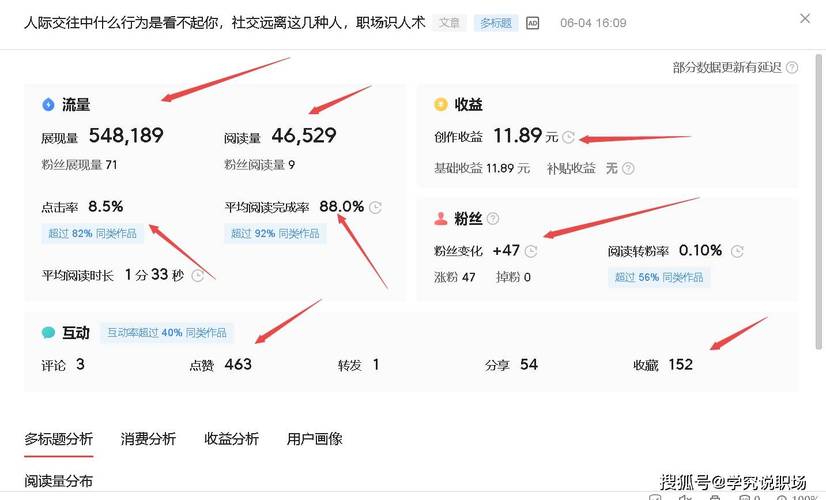Open help icon next to 部分数据更新有延迟

(x=792, y=67)
